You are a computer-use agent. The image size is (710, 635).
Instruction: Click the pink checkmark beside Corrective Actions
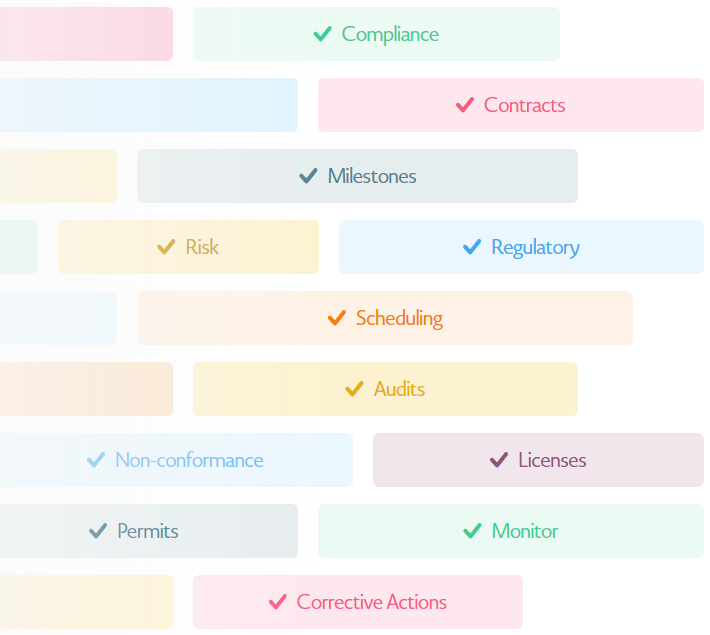click(278, 602)
